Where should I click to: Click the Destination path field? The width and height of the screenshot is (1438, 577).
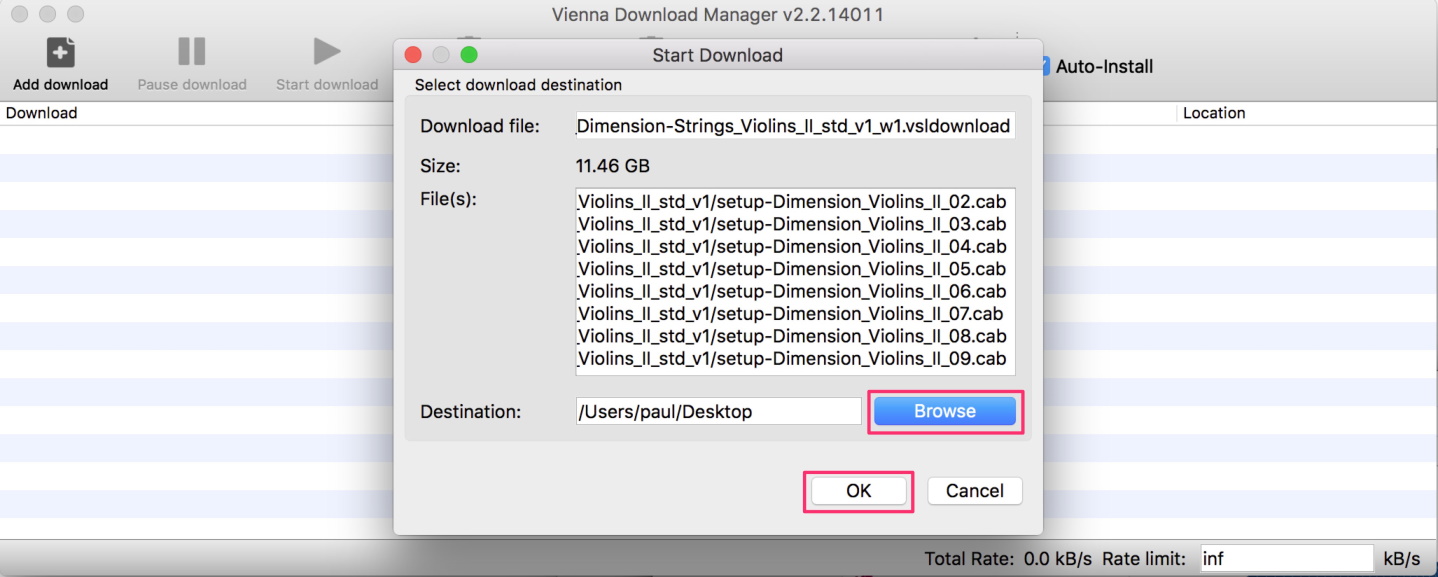point(718,410)
